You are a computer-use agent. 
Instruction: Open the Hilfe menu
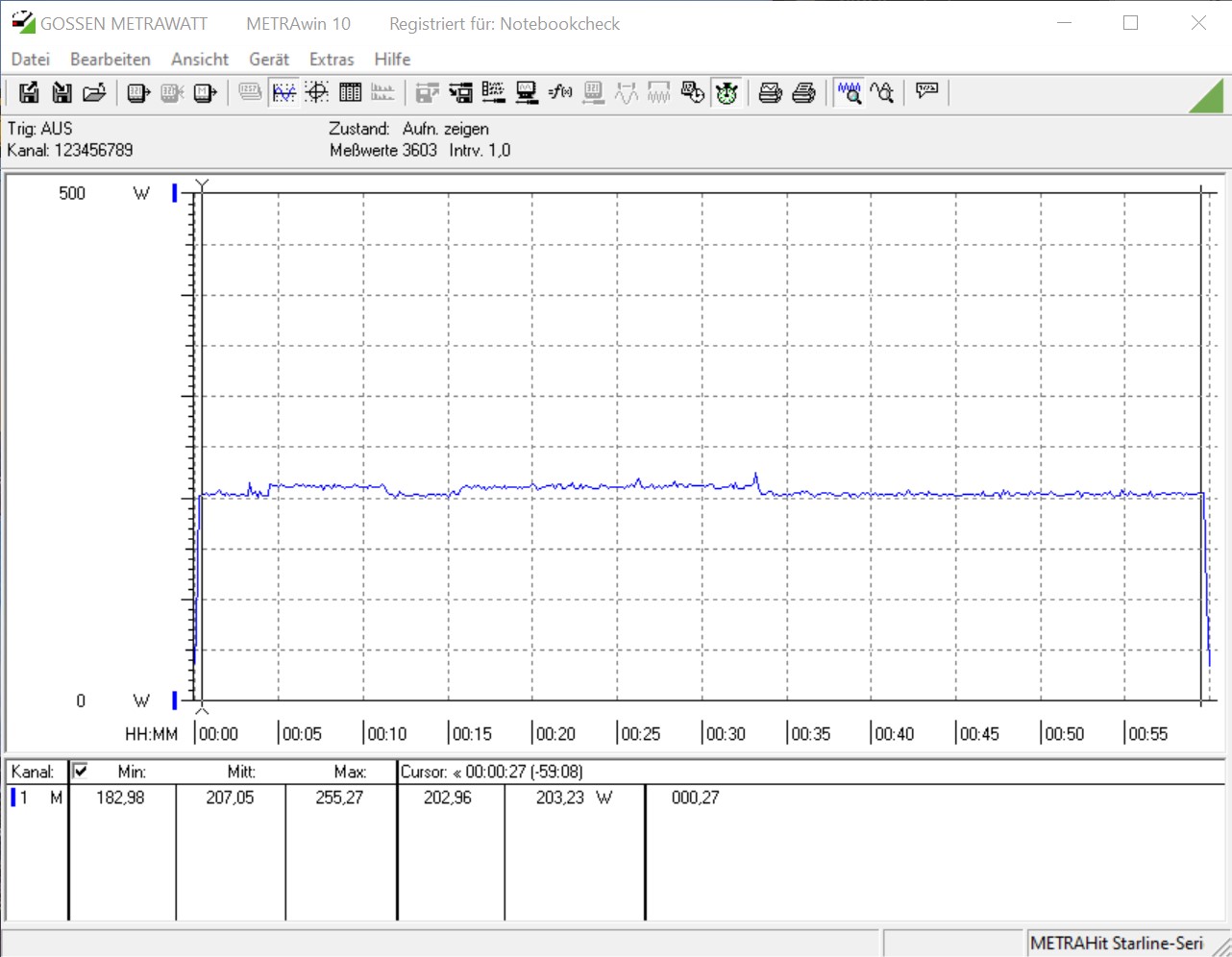click(392, 60)
